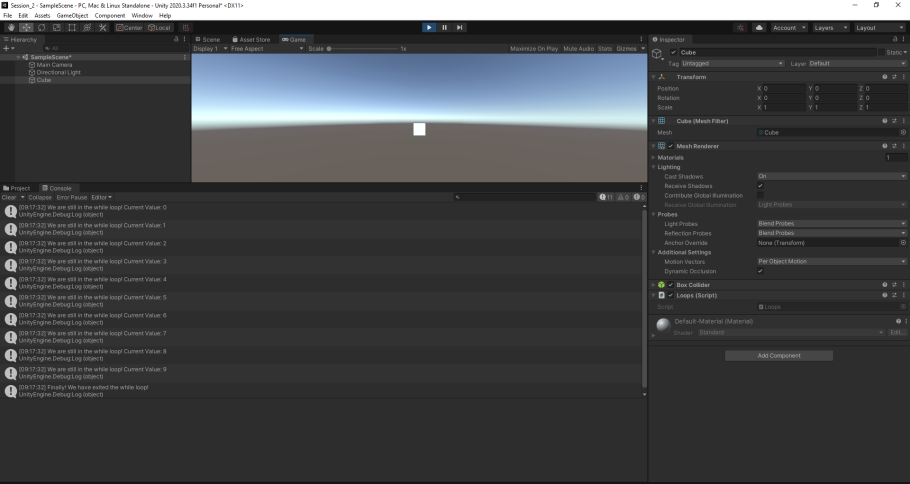The height and width of the screenshot is (484, 910).
Task: Toggle the Static checkbox
Action: coord(882,52)
